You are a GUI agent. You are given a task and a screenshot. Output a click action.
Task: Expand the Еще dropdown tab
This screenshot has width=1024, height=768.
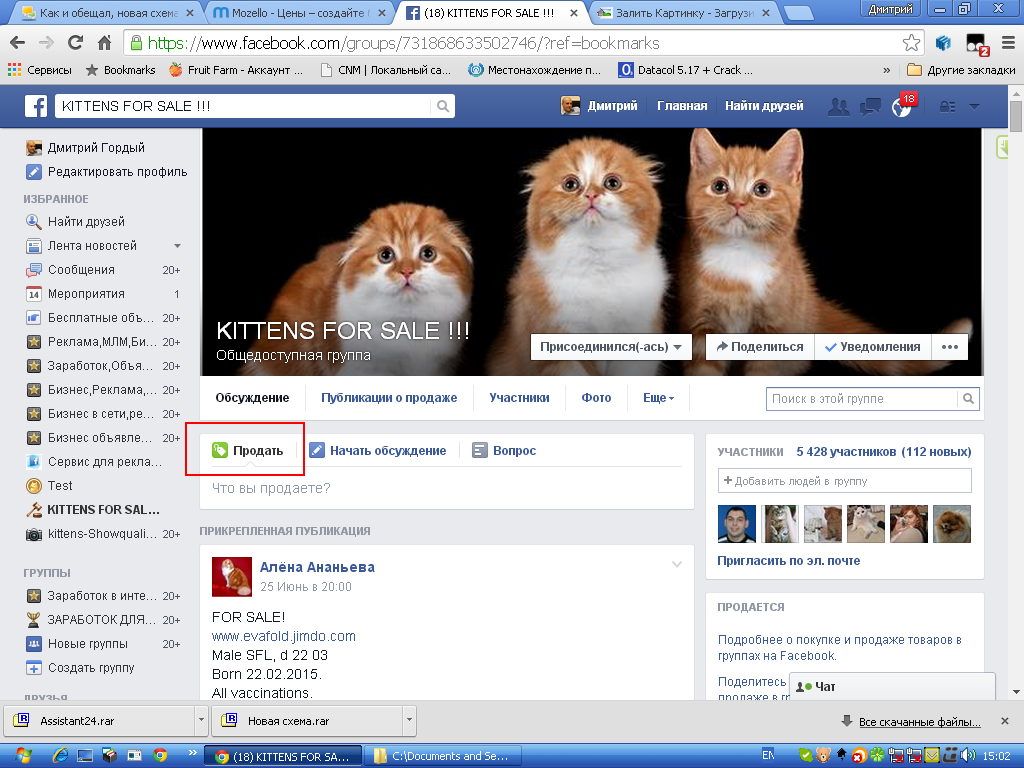coord(658,398)
